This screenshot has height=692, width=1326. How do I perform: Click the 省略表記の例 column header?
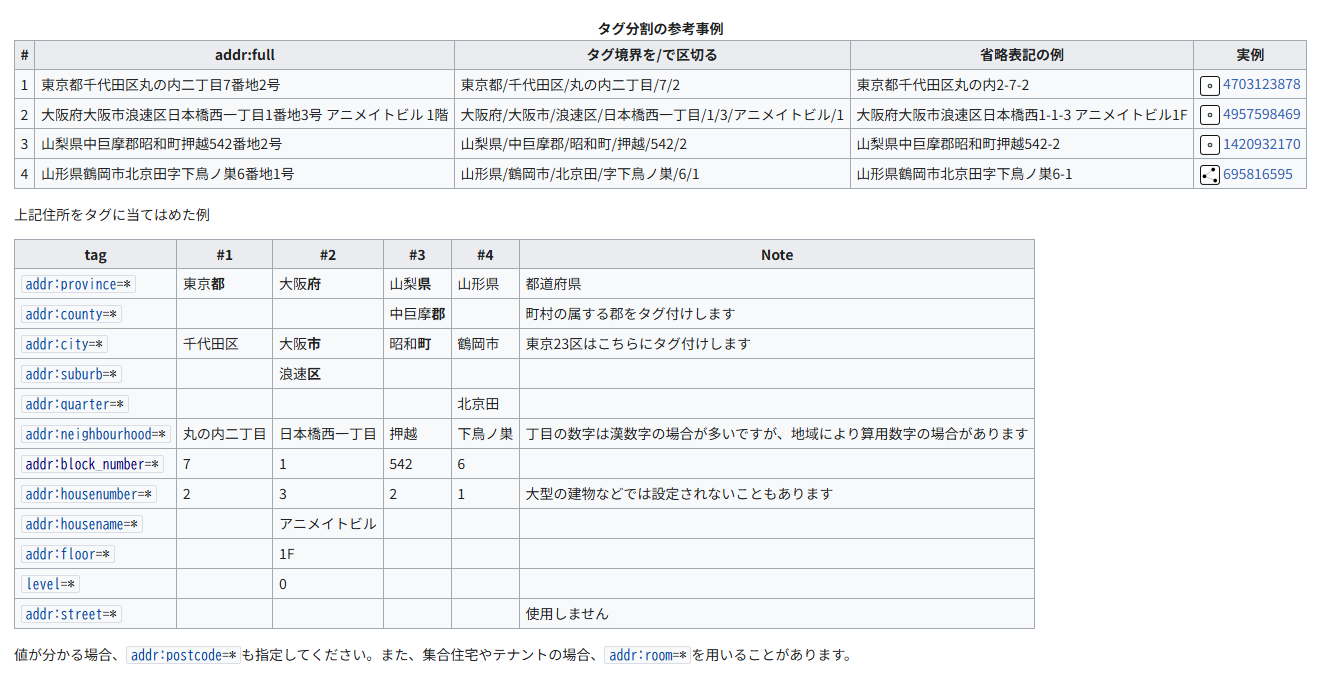tap(1022, 55)
